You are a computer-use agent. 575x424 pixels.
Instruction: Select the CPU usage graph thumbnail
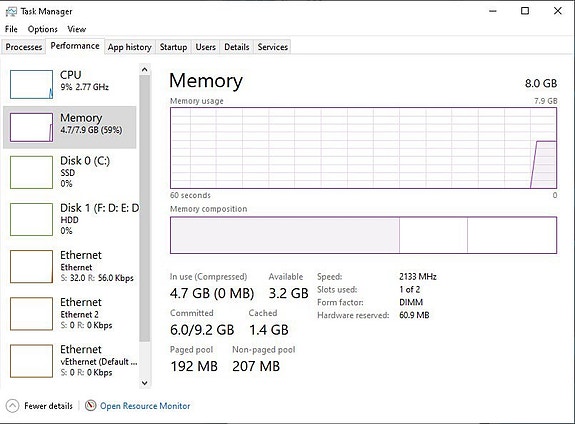32,84
